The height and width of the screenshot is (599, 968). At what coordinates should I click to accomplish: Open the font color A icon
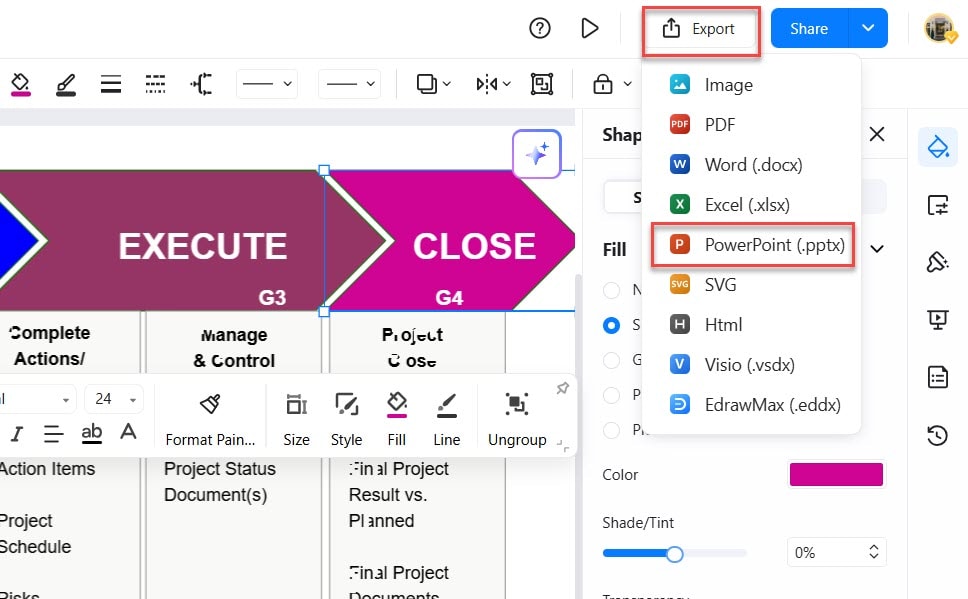tap(128, 432)
